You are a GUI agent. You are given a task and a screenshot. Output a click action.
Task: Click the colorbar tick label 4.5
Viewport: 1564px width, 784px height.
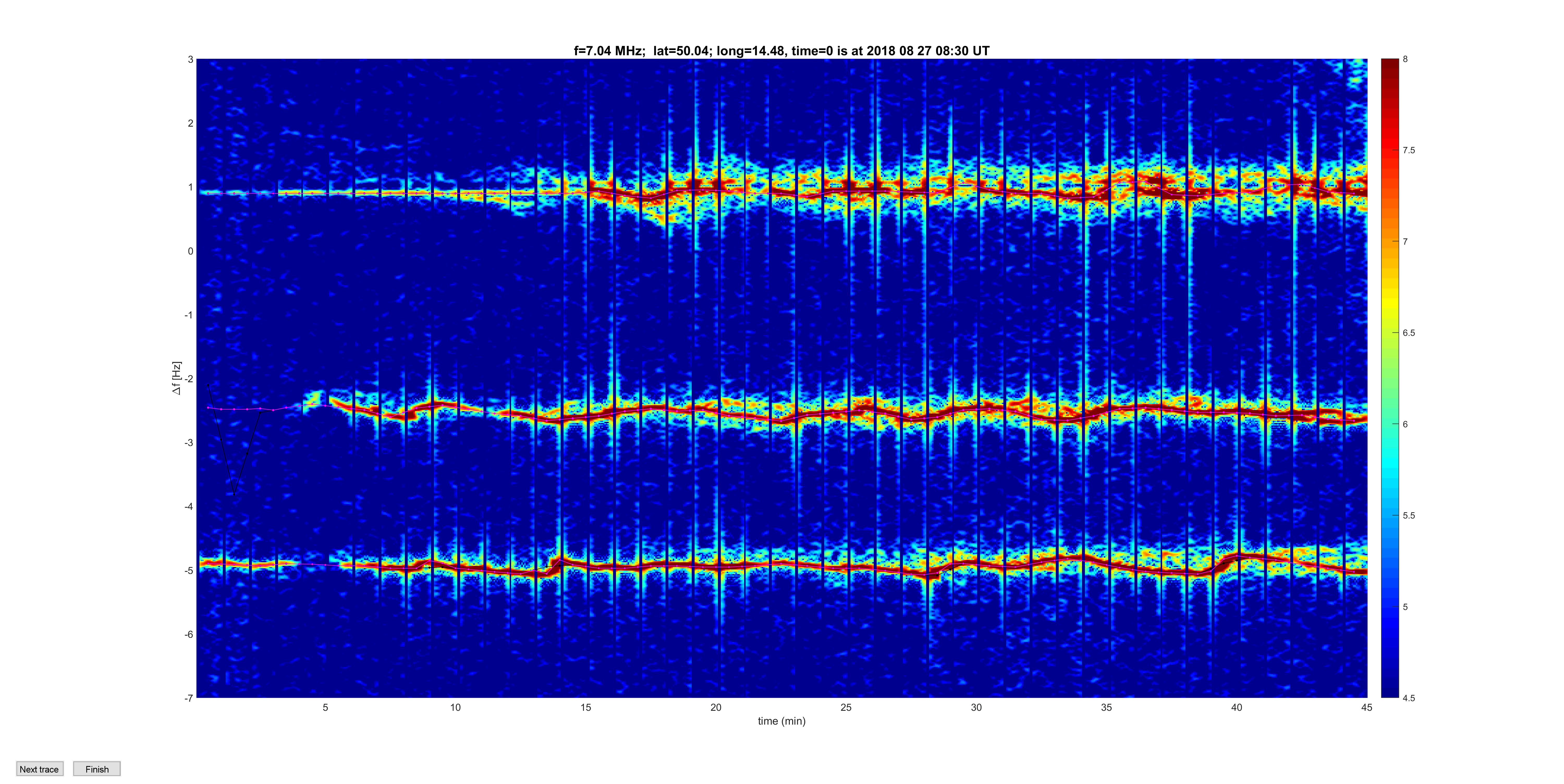coord(1409,698)
